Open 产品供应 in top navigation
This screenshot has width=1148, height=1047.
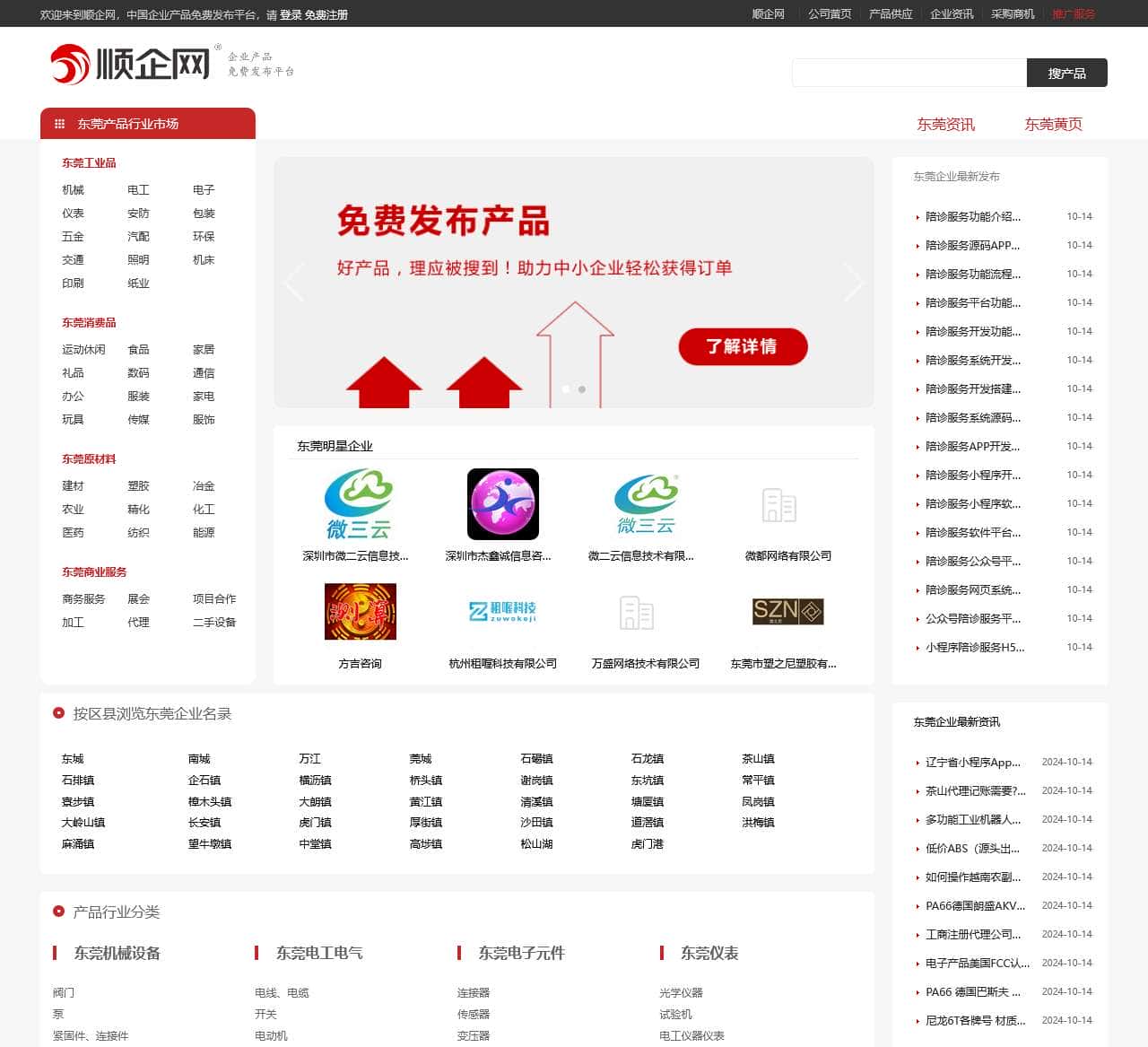click(891, 14)
